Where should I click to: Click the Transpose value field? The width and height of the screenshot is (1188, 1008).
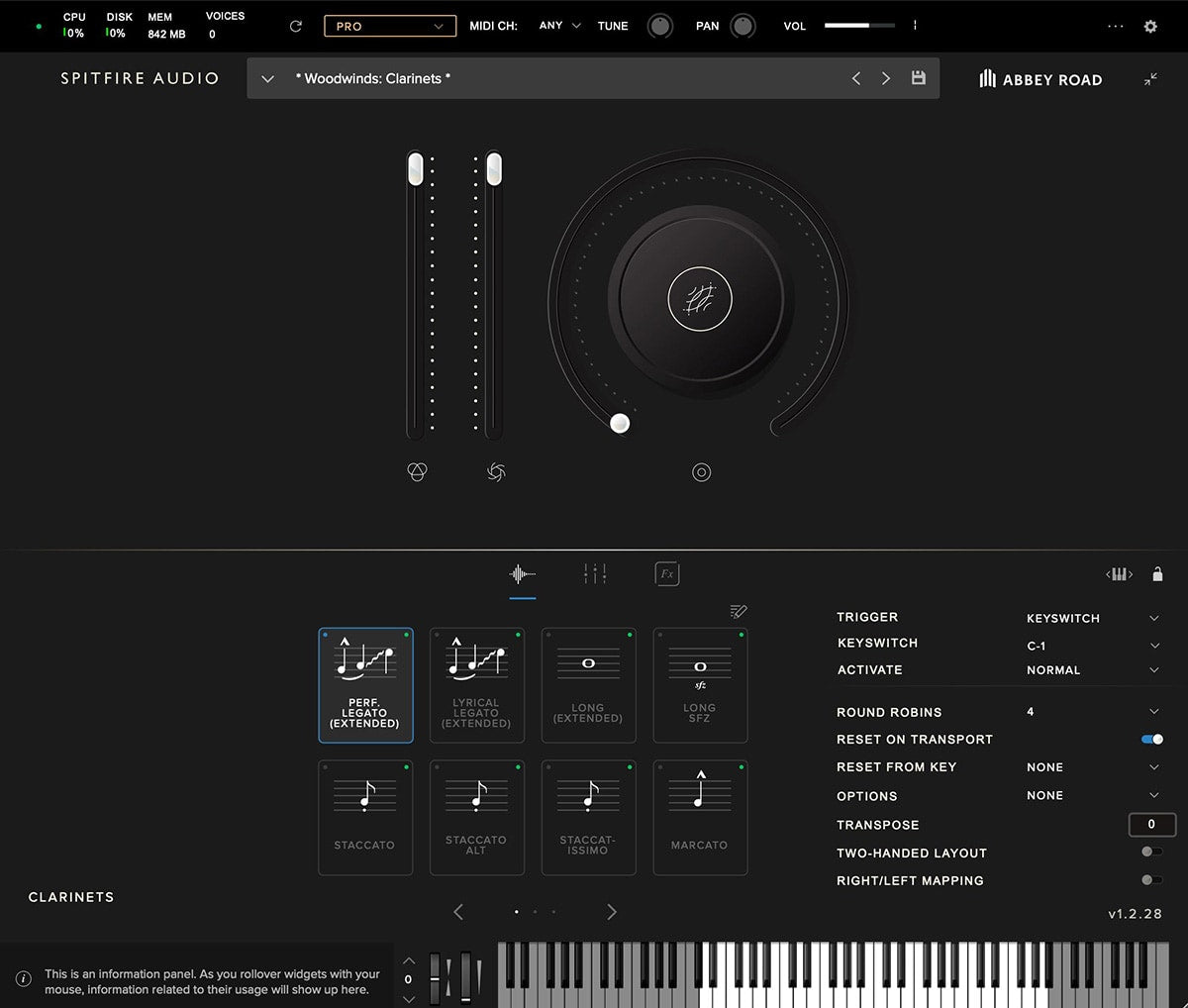coord(1151,824)
